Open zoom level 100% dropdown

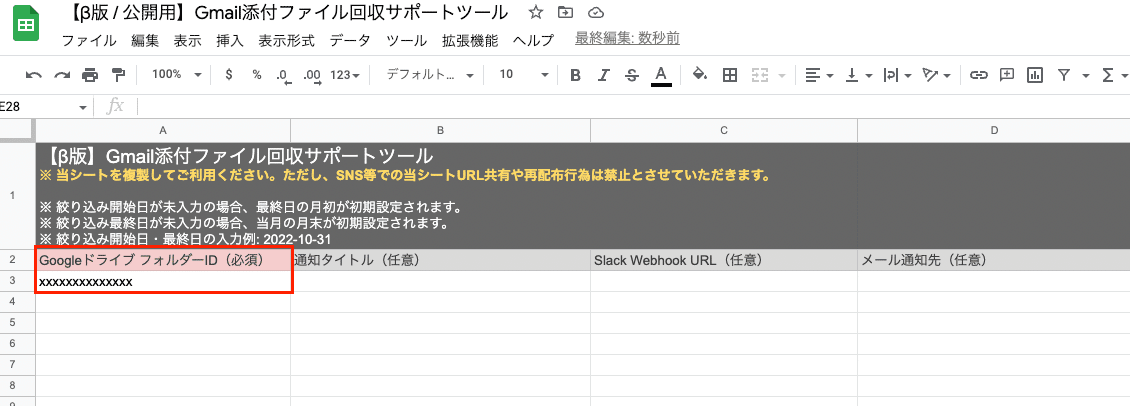point(177,74)
